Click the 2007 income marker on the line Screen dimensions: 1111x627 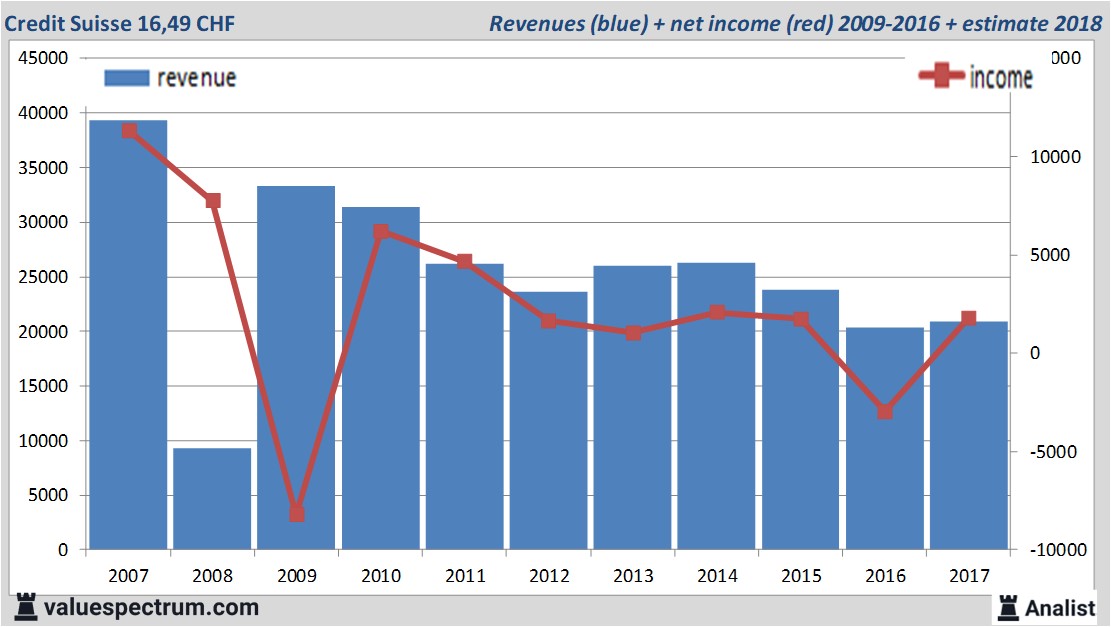point(127,130)
